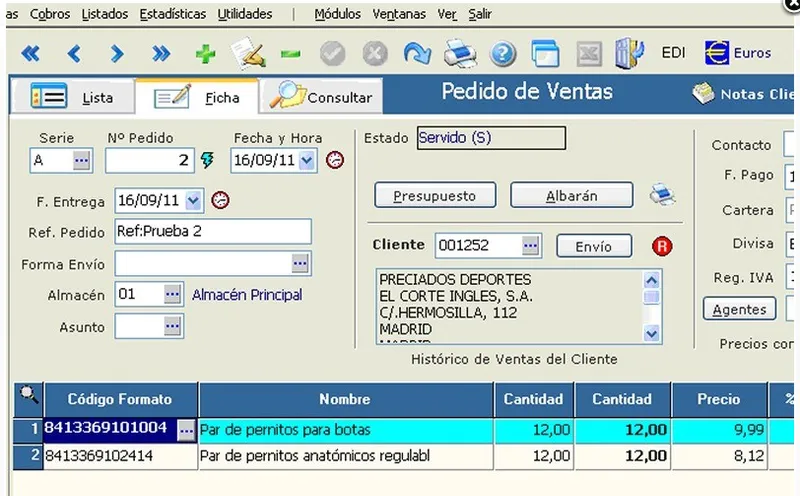Click the grey checkmark accept icon
This screenshot has width=800, height=496.
tap(333, 54)
